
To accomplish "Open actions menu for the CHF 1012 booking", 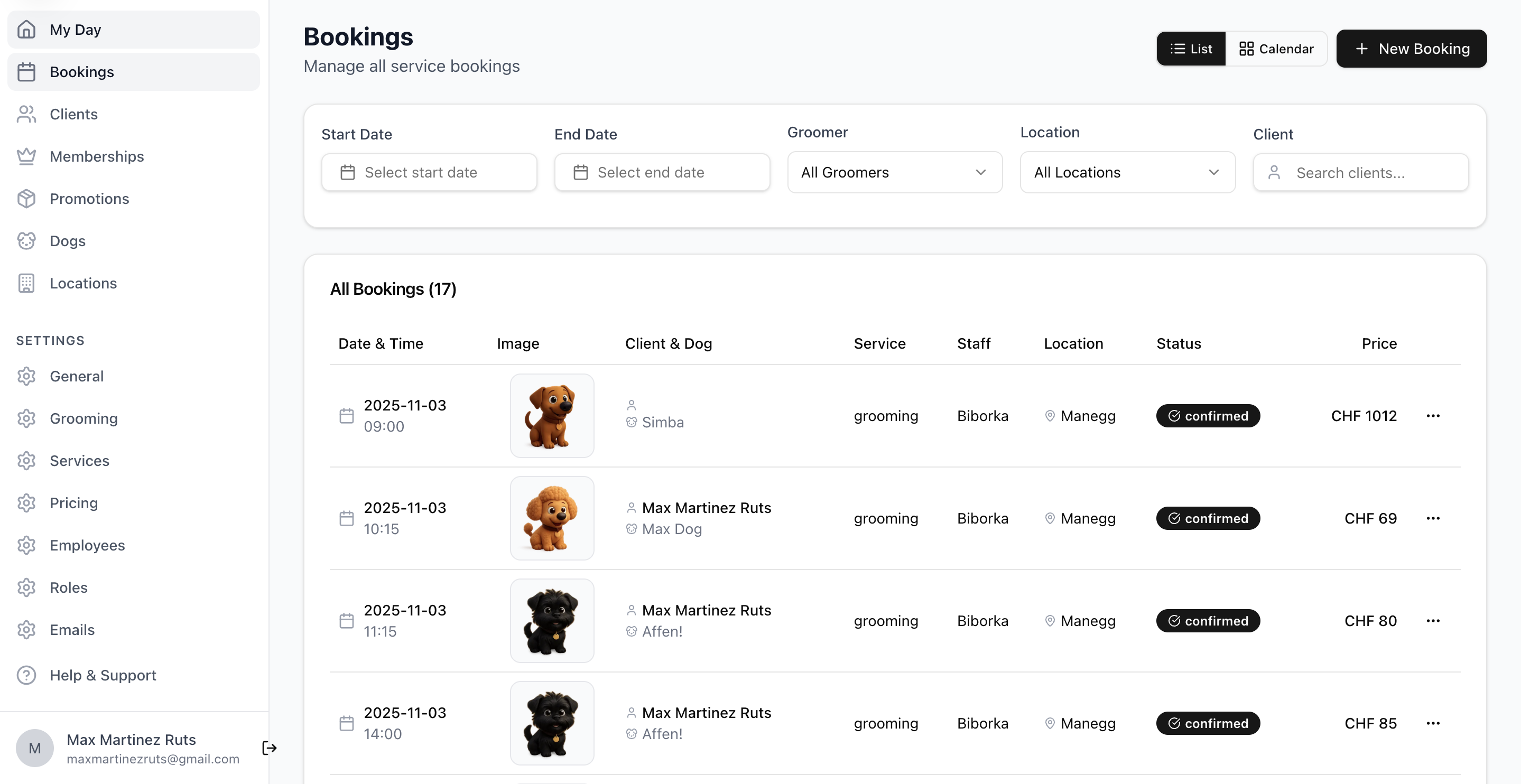I will (x=1434, y=416).
